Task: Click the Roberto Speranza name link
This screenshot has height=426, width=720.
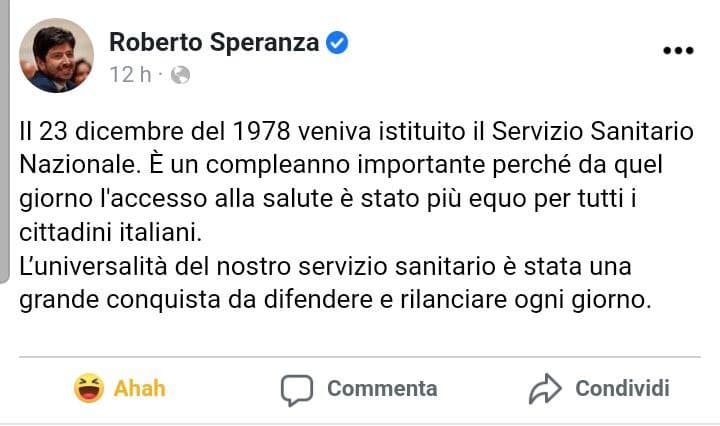Action: pos(214,42)
